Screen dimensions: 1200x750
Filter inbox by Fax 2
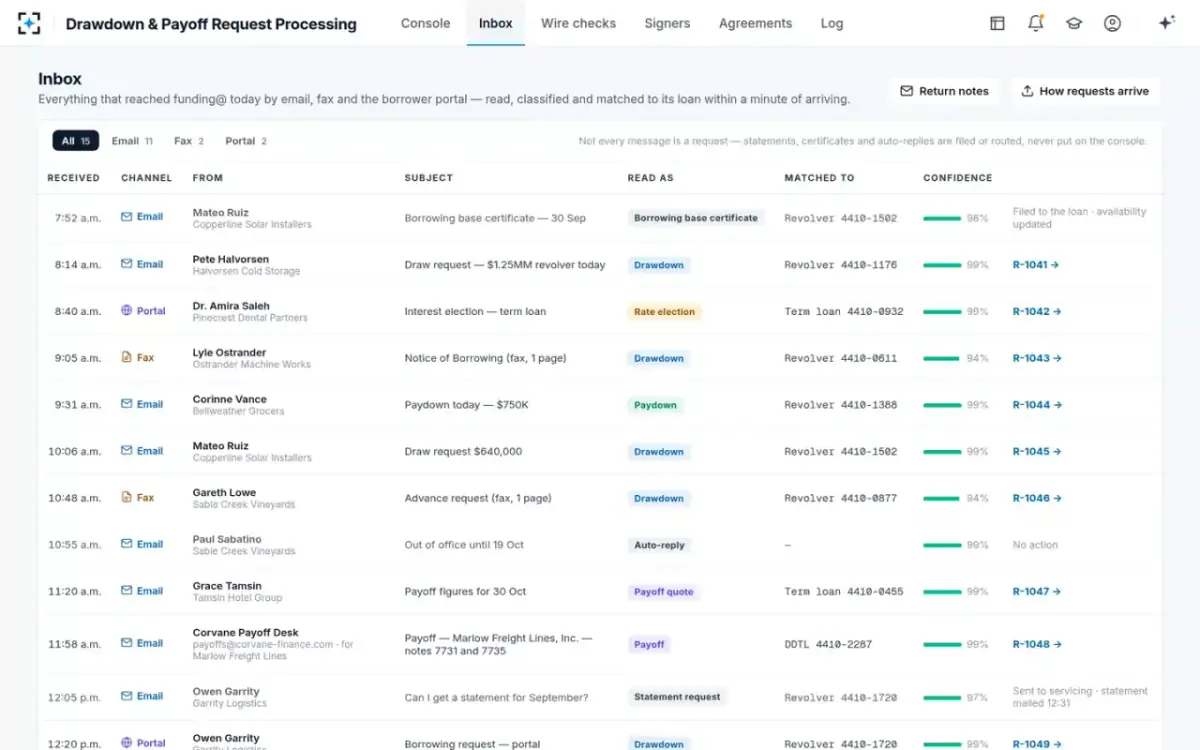click(189, 141)
